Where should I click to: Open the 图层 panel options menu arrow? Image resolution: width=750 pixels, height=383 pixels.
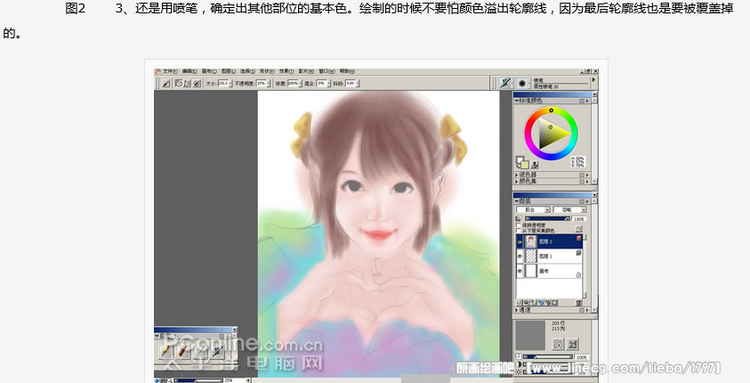coord(587,201)
